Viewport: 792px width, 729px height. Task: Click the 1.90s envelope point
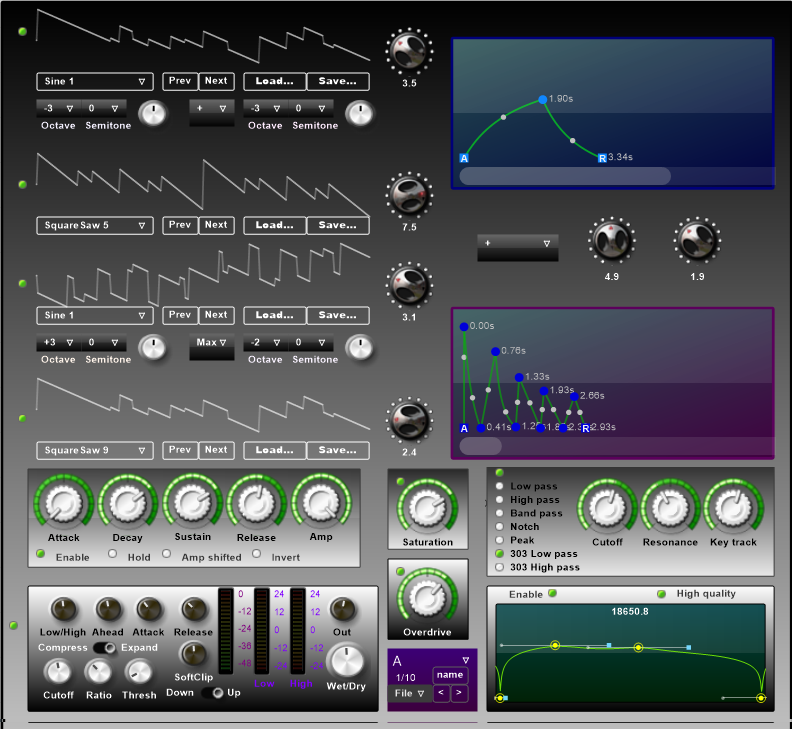542,99
